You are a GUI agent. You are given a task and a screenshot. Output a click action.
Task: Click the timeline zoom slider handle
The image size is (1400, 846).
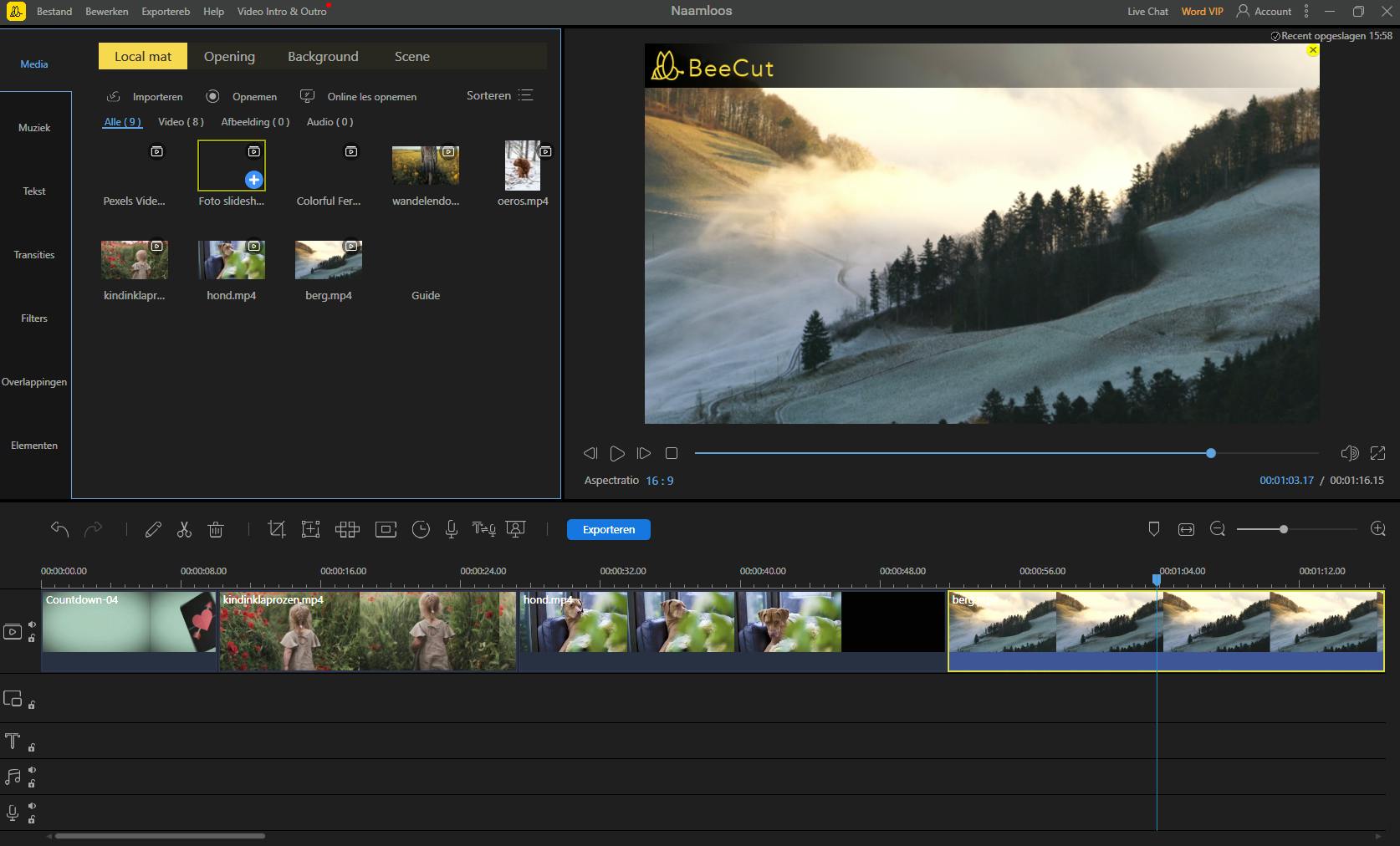pos(1283,529)
